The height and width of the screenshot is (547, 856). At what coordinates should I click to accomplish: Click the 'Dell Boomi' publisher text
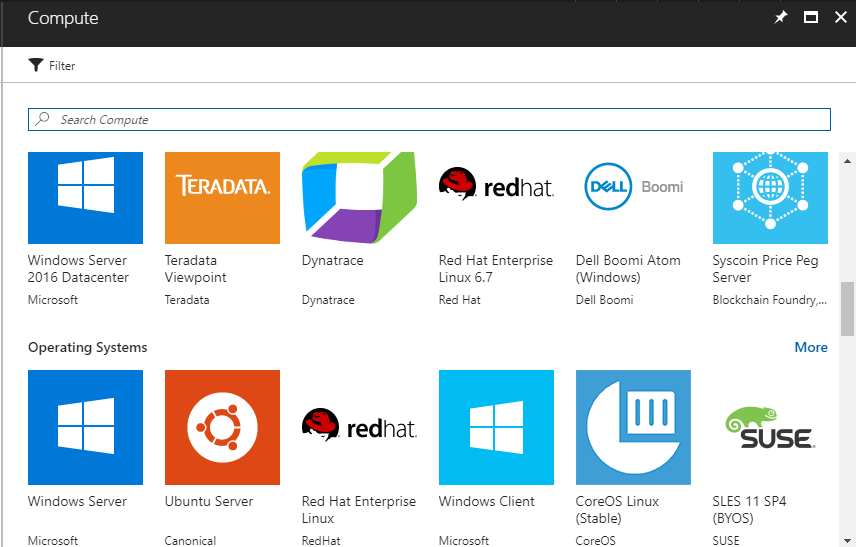(604, 300)
